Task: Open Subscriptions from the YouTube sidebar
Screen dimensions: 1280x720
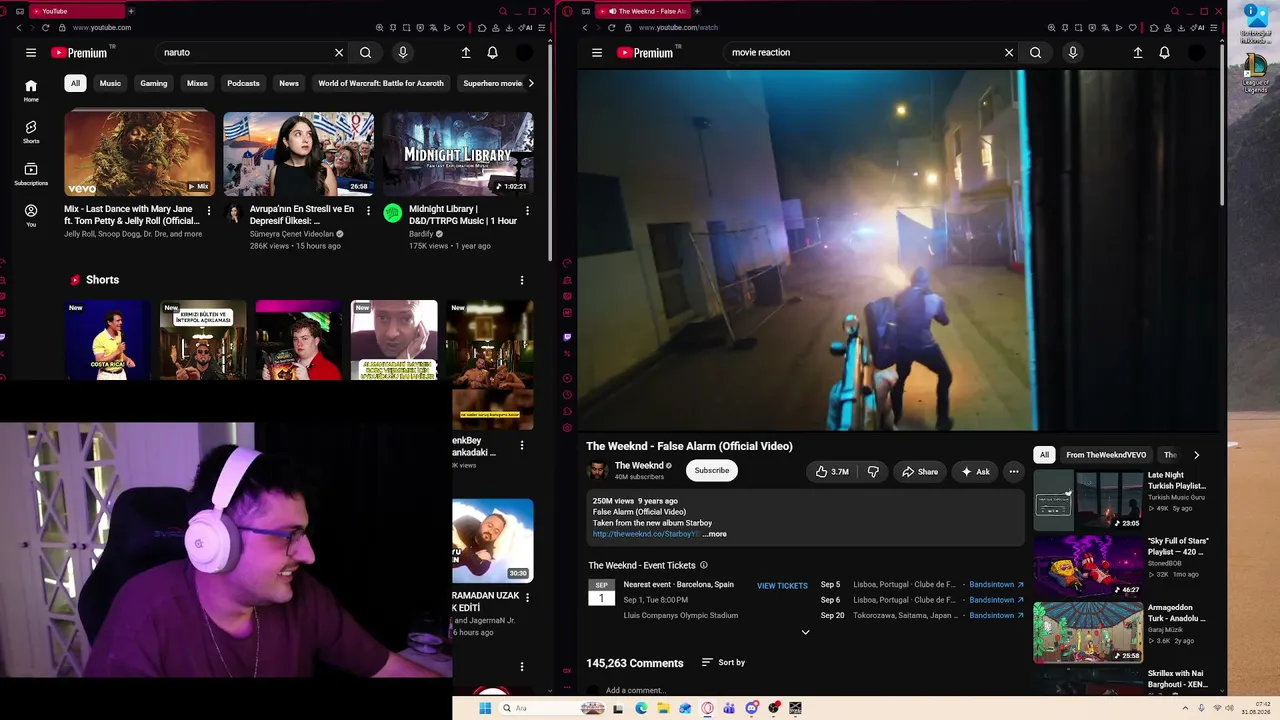Action: click(31, 174)
